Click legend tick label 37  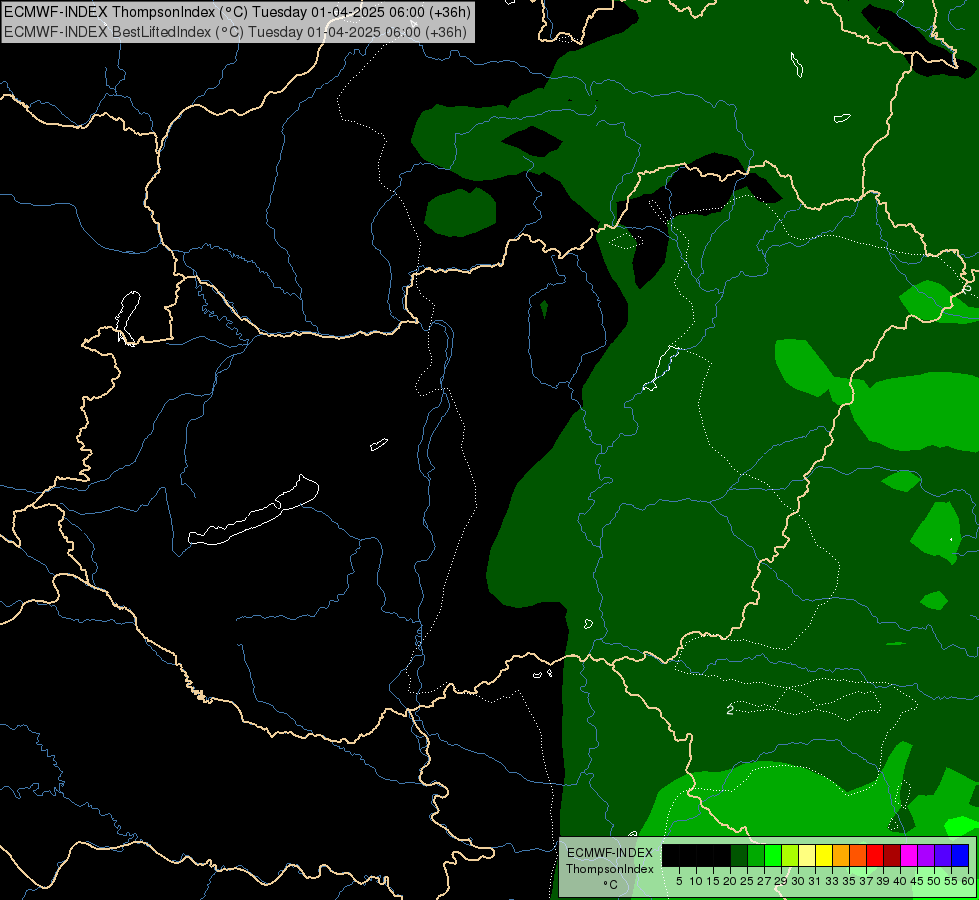pyautogui.click(x=866, y=881)
